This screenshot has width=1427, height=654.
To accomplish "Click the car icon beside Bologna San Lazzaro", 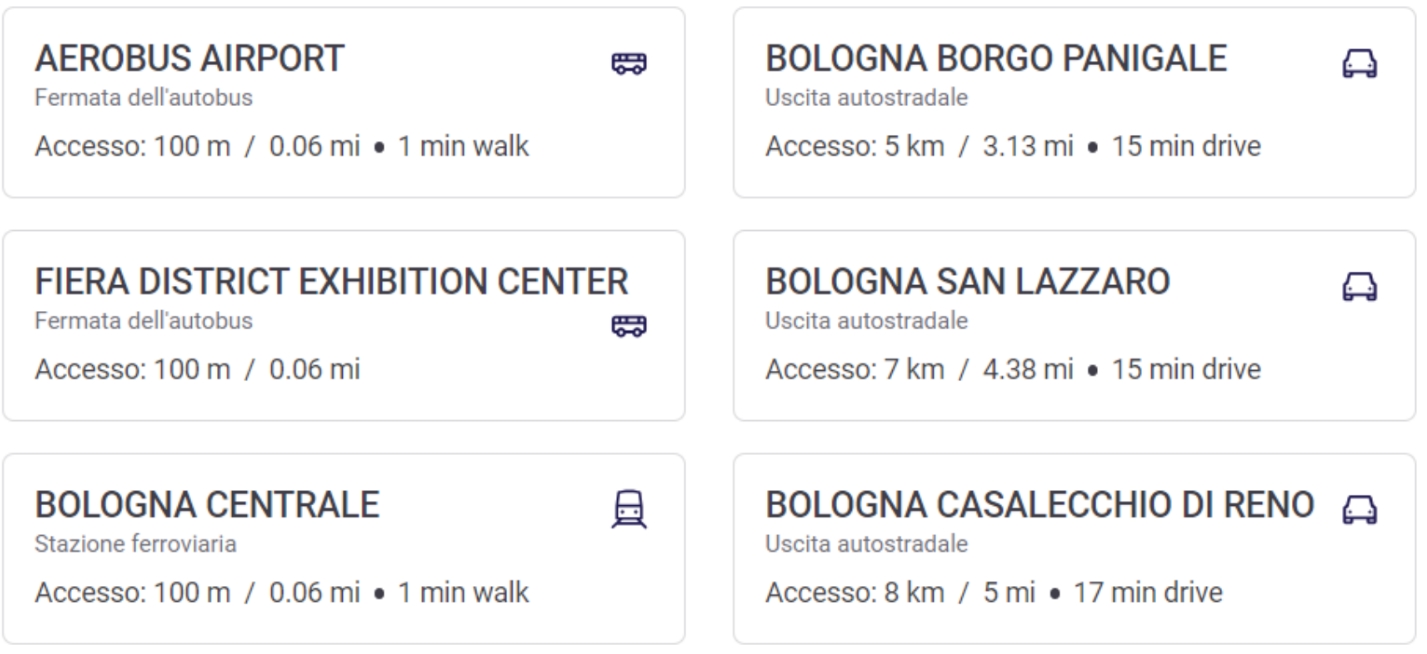I will tap(1359, 287).
